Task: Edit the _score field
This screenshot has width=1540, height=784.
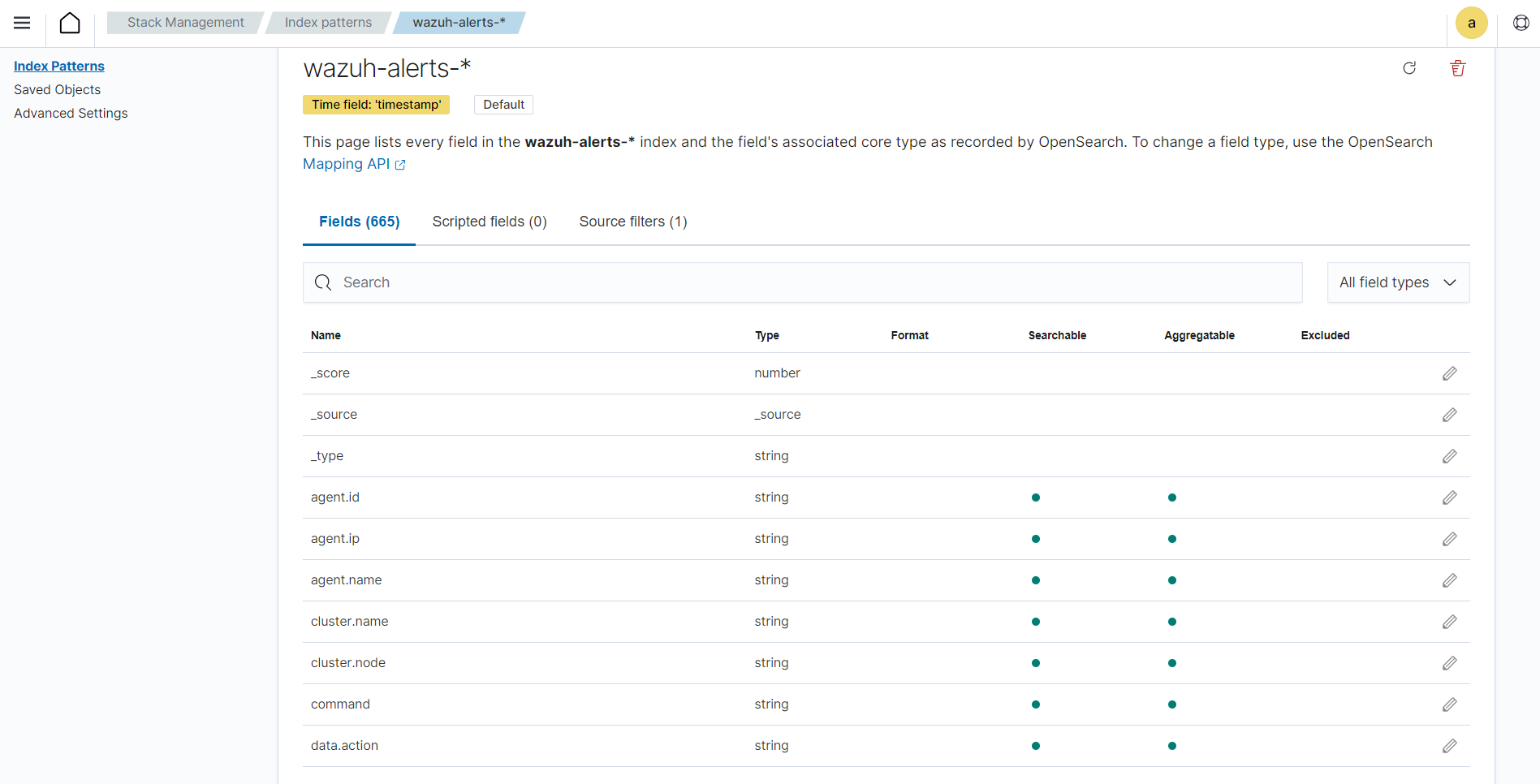Action: 1449,373
